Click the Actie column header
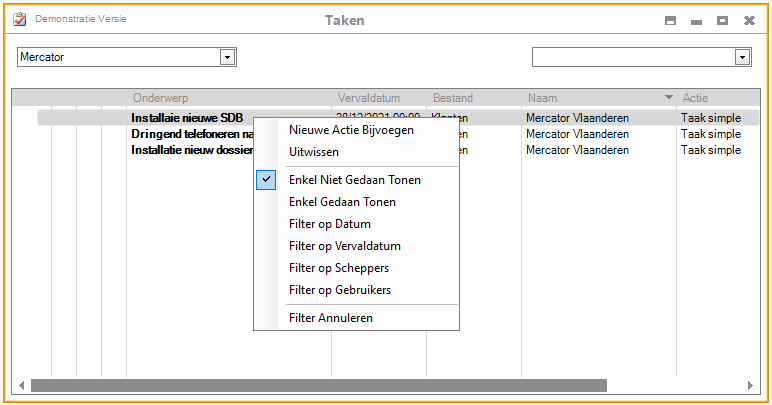The width and height of the screenshot is (772, 405). (x=696, y=98)
